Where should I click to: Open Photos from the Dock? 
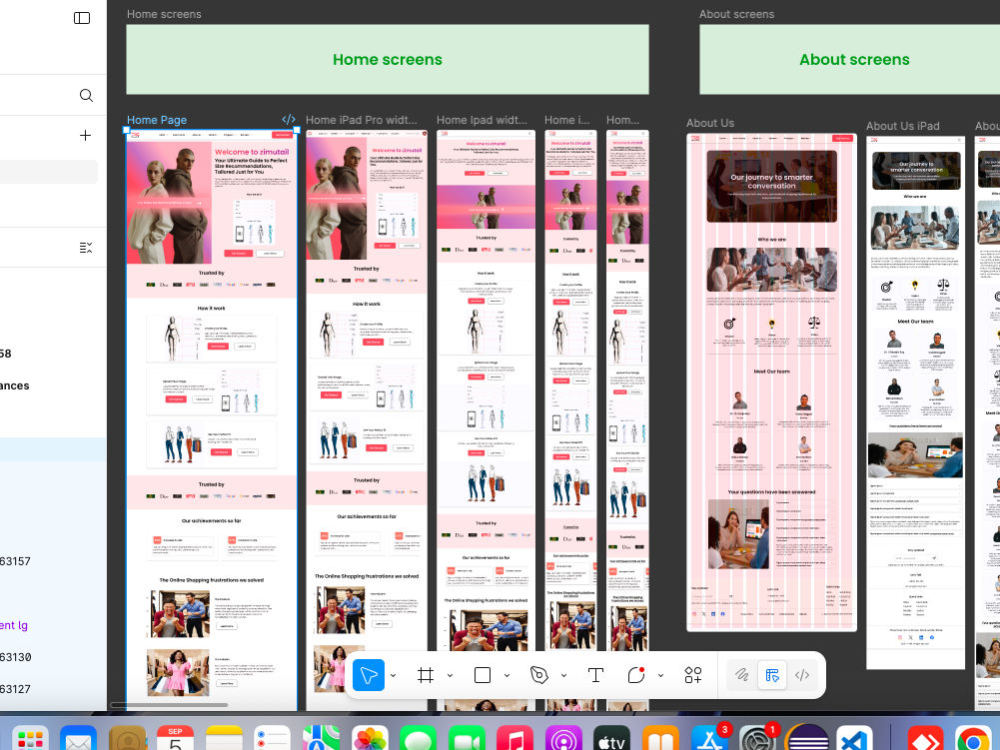370,740
